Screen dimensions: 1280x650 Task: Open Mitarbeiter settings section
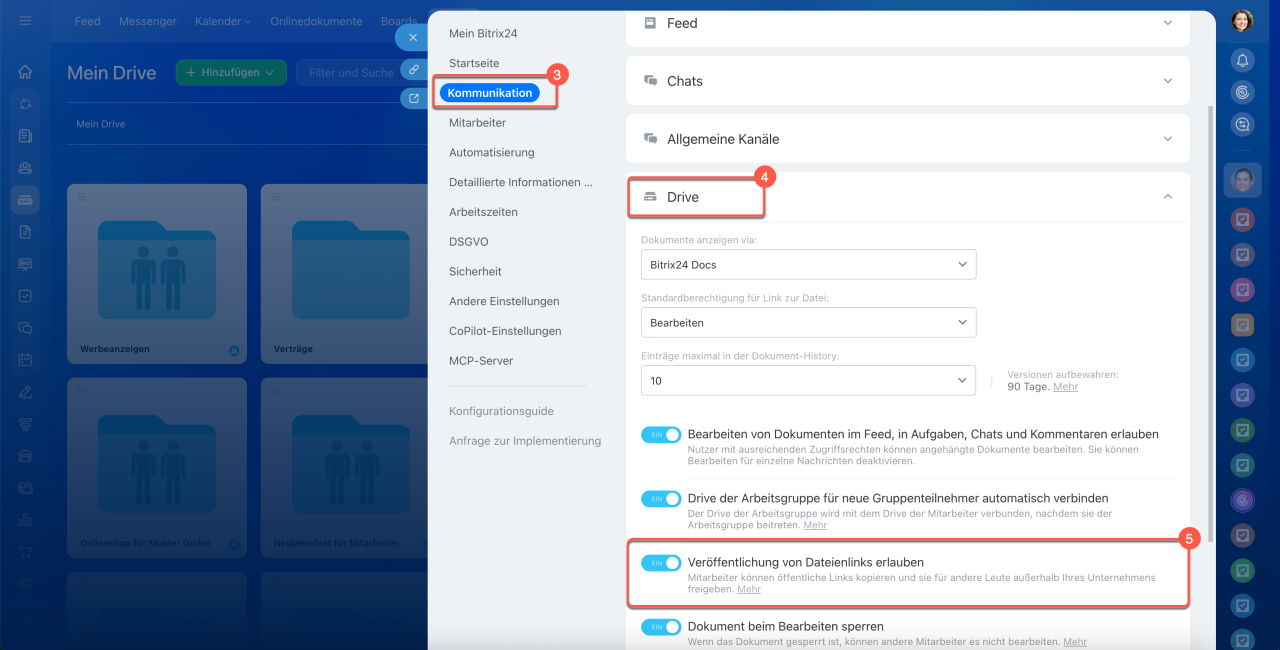click(x=477, y=123)
